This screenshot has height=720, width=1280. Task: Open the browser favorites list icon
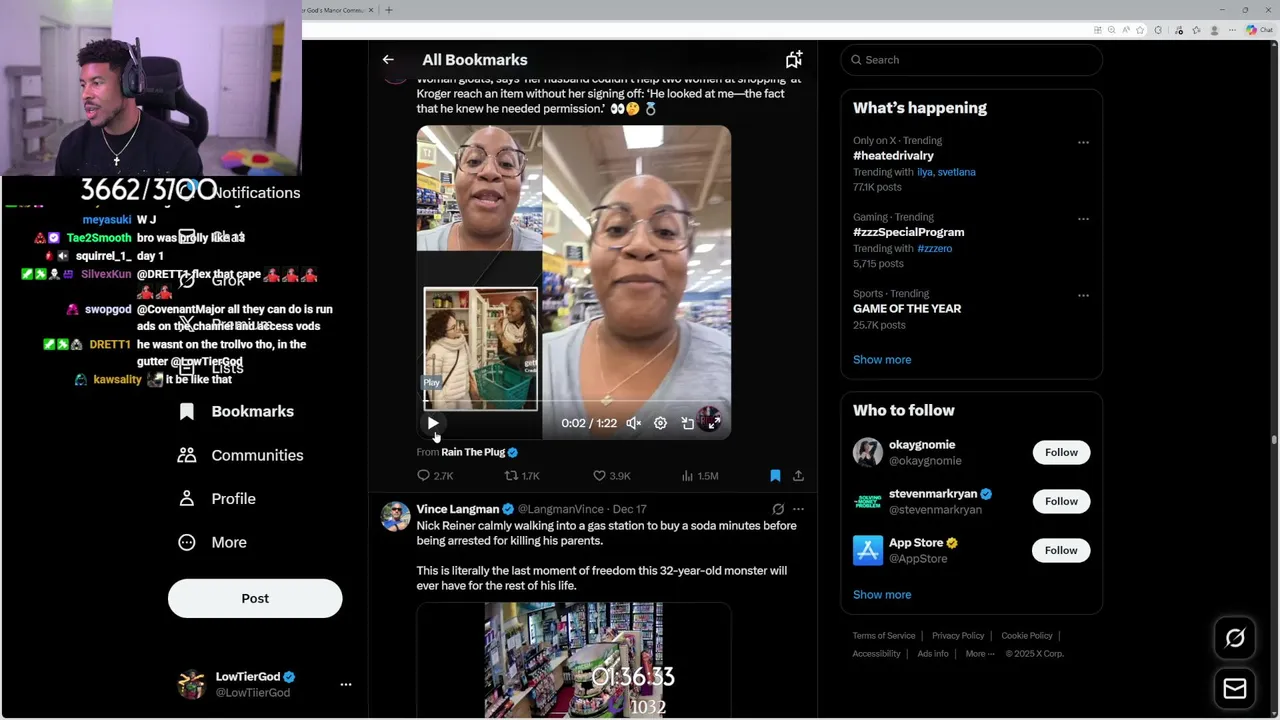pyautogui.click(x=1196, y=30)
